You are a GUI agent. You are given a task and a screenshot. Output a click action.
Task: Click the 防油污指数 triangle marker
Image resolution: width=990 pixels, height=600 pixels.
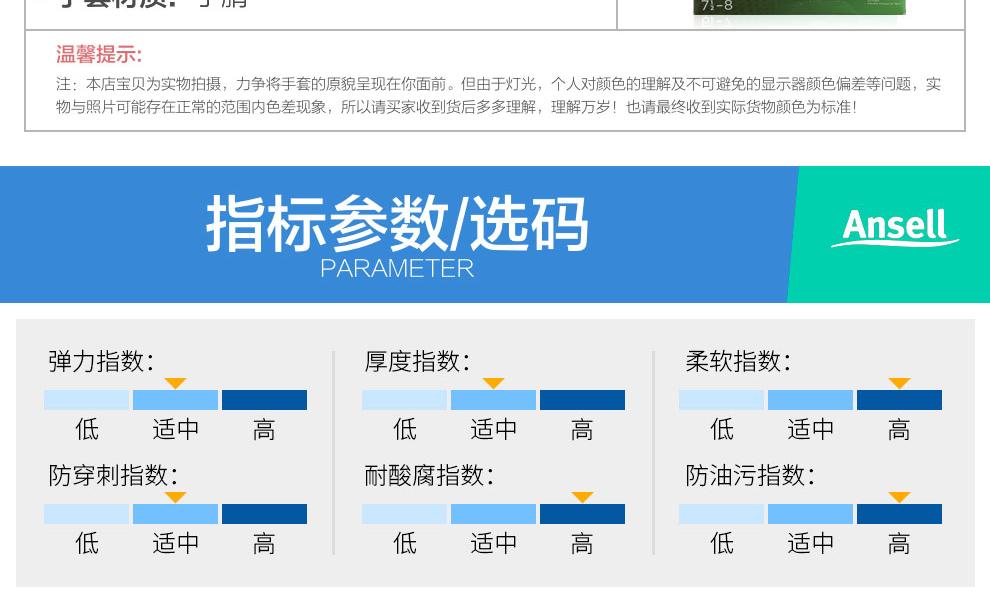[x=898, y=497]
